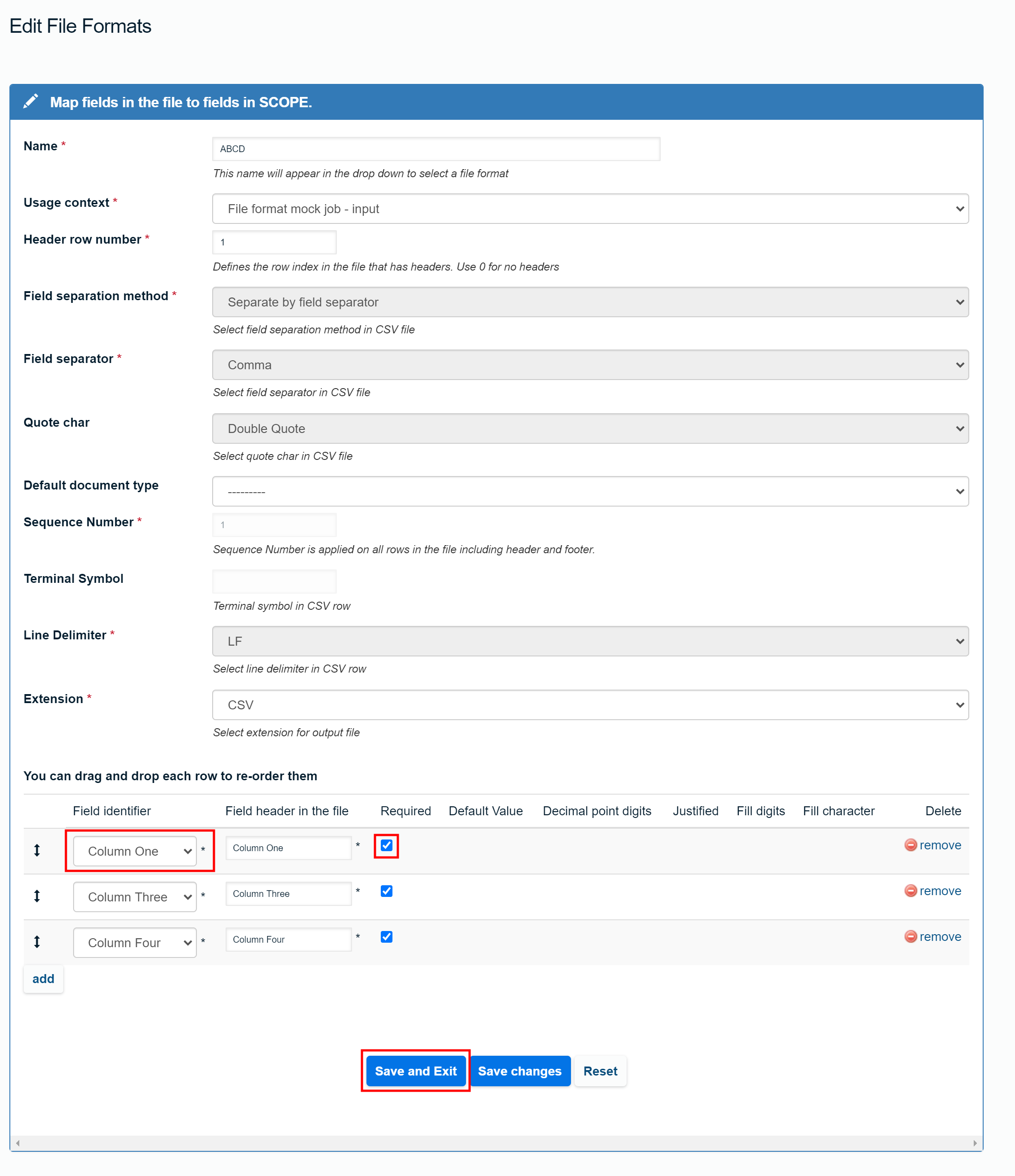The image size is (1015, 1176).
Task: Uncheck Required for the Column One row
Action: coord(386,845)
